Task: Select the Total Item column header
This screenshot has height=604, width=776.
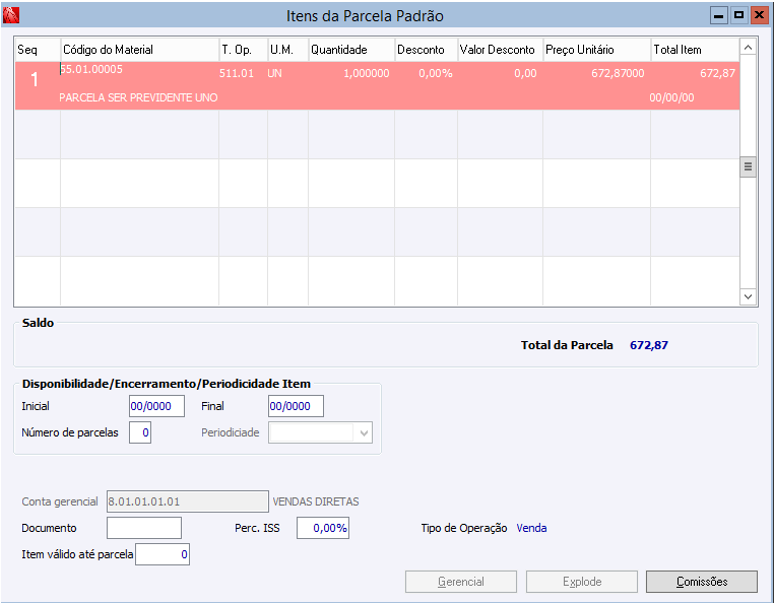Action: (x=695, y=50)
